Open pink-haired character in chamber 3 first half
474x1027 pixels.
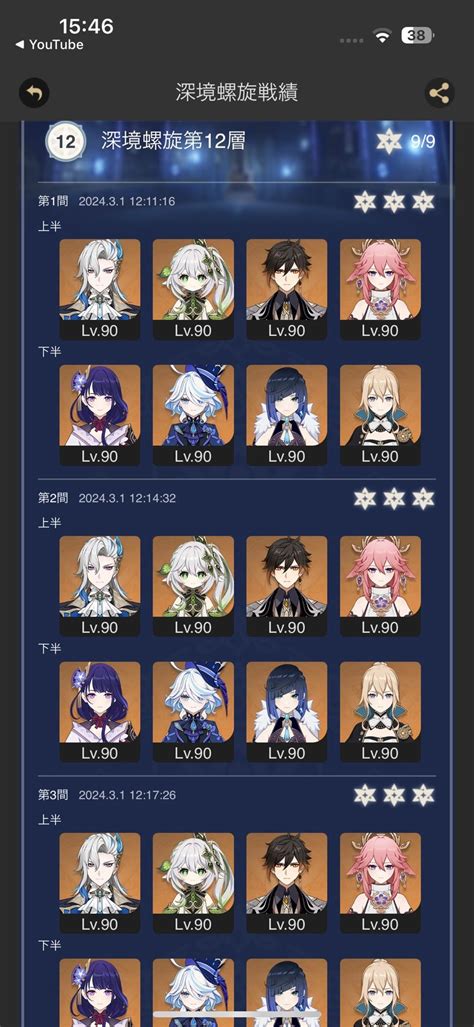pyautogui.click(x=380, y=883)
